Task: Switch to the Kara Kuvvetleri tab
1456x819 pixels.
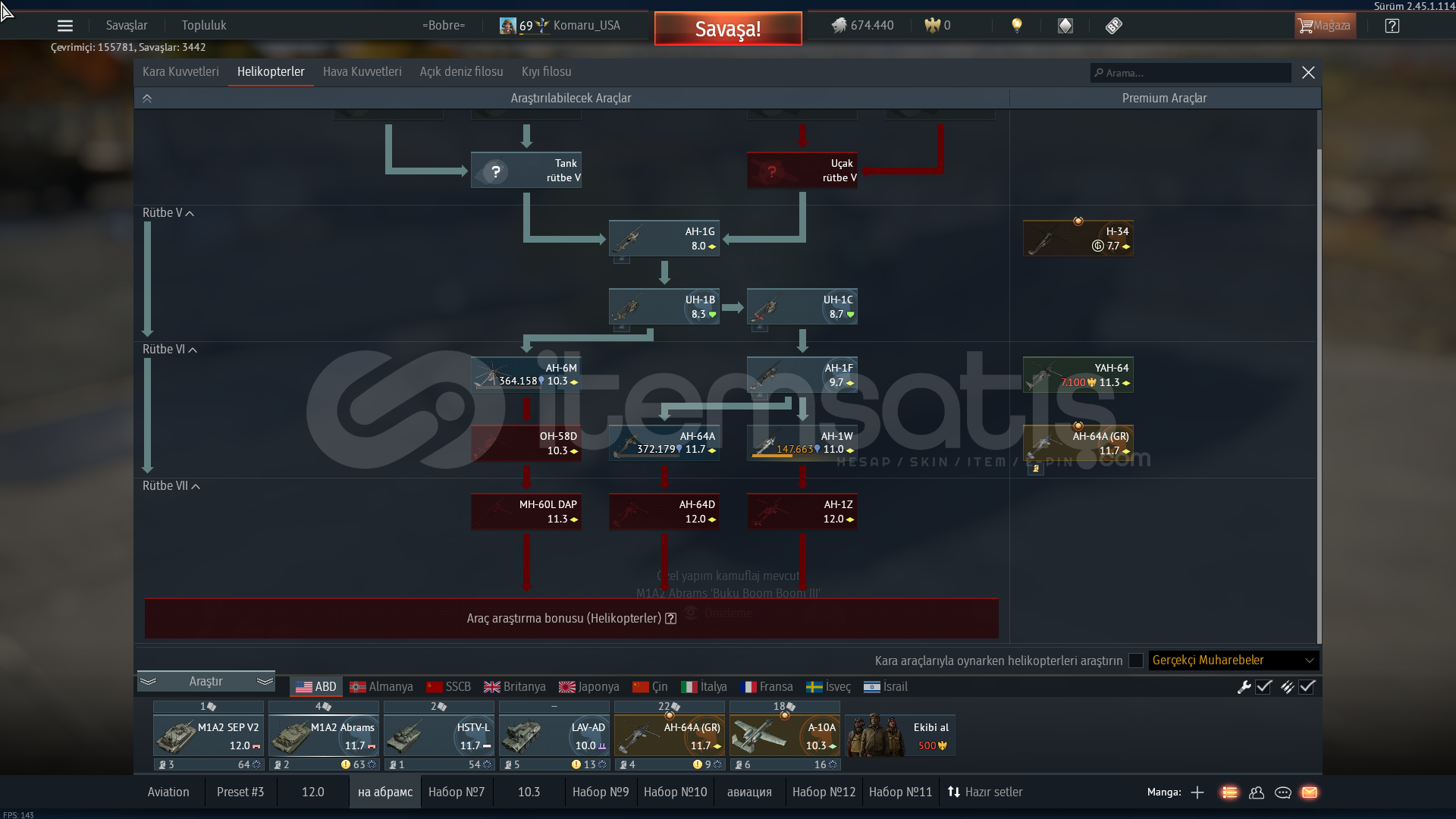Action: pyautogui.click(x=180, y=72)
